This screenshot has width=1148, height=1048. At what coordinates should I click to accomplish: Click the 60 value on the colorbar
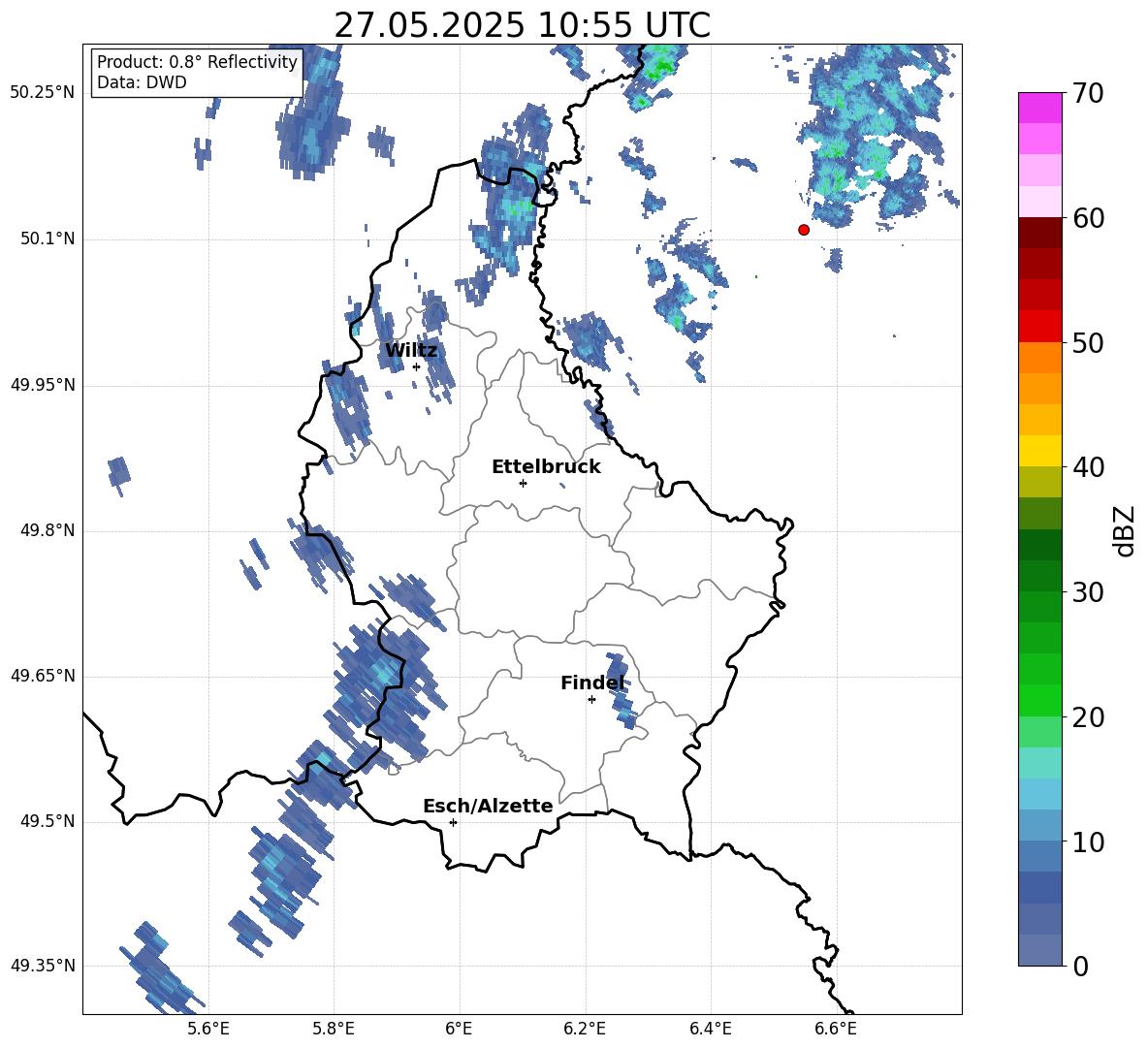pos(1088,218)
